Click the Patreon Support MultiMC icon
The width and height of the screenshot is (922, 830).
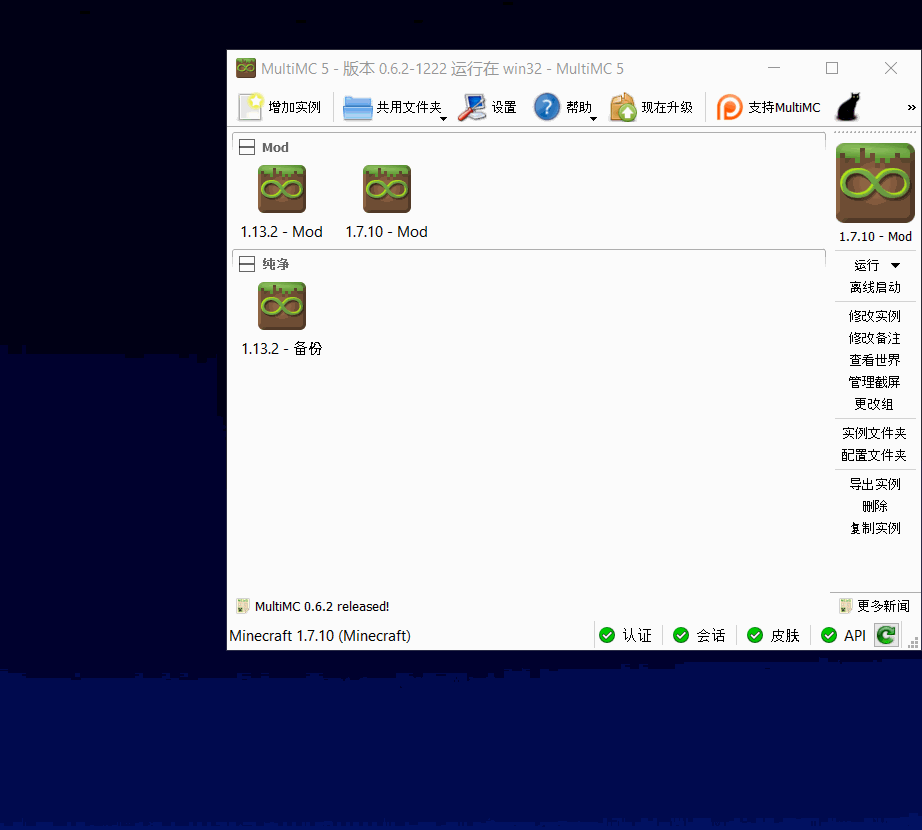tap(729, 108)
